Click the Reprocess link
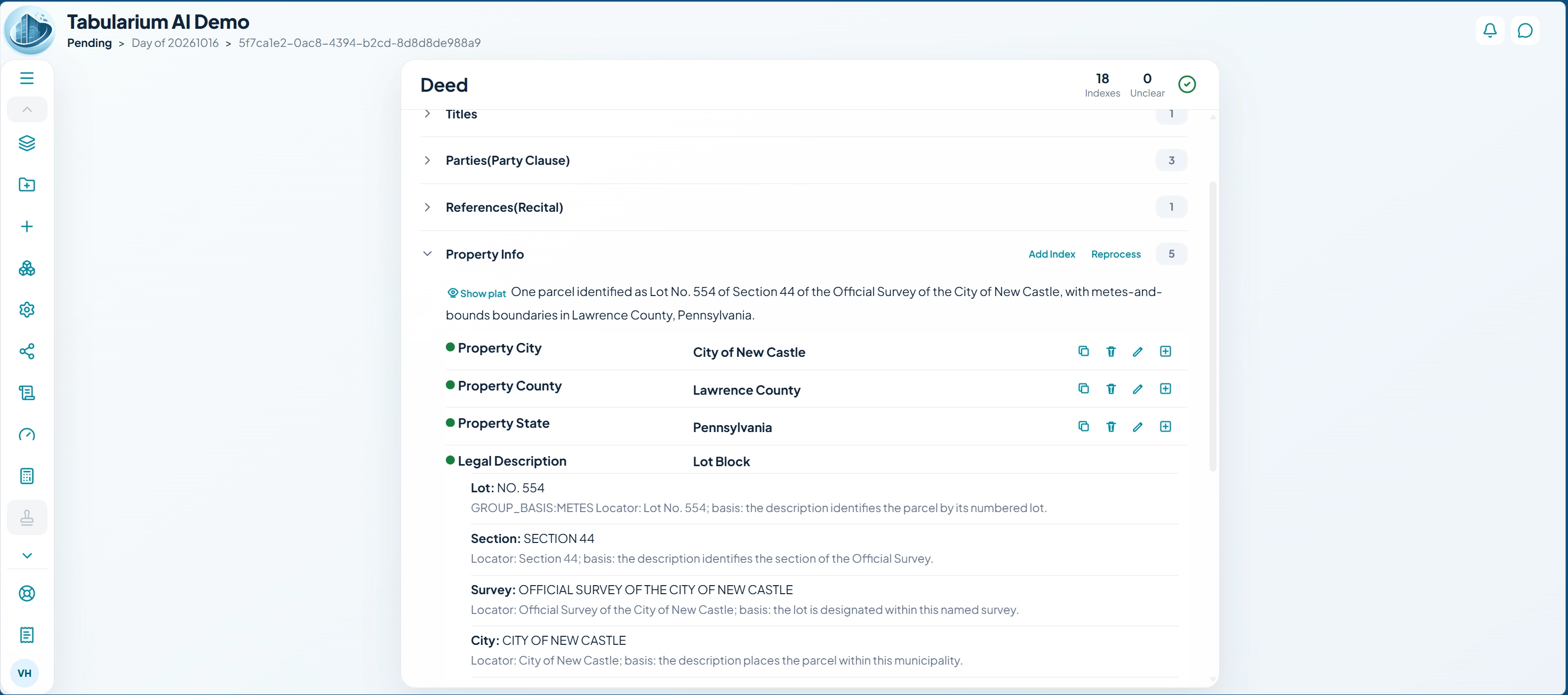Viewport: 1568px width, 695px height. pyautogui.click(x=1115, y=254)
